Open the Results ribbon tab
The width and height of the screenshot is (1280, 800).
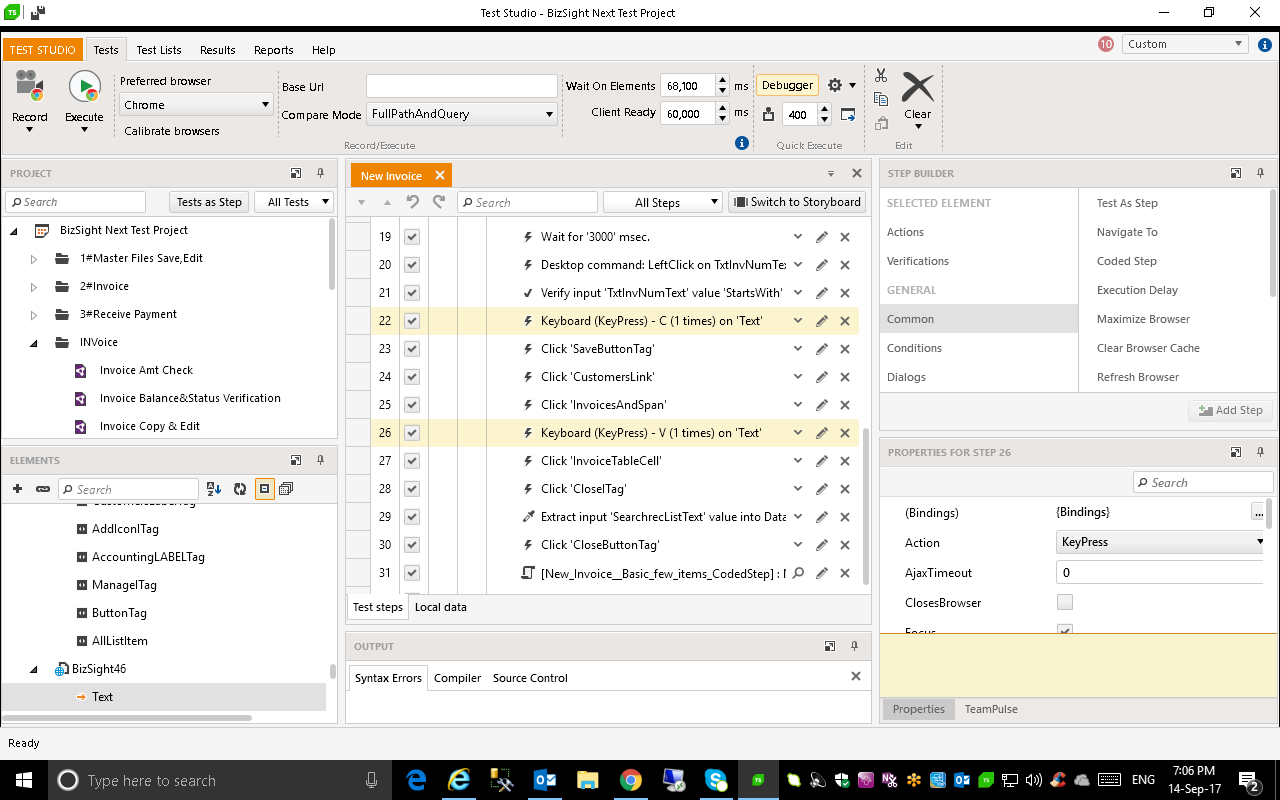pyautogui.click(x=217, y=50)
